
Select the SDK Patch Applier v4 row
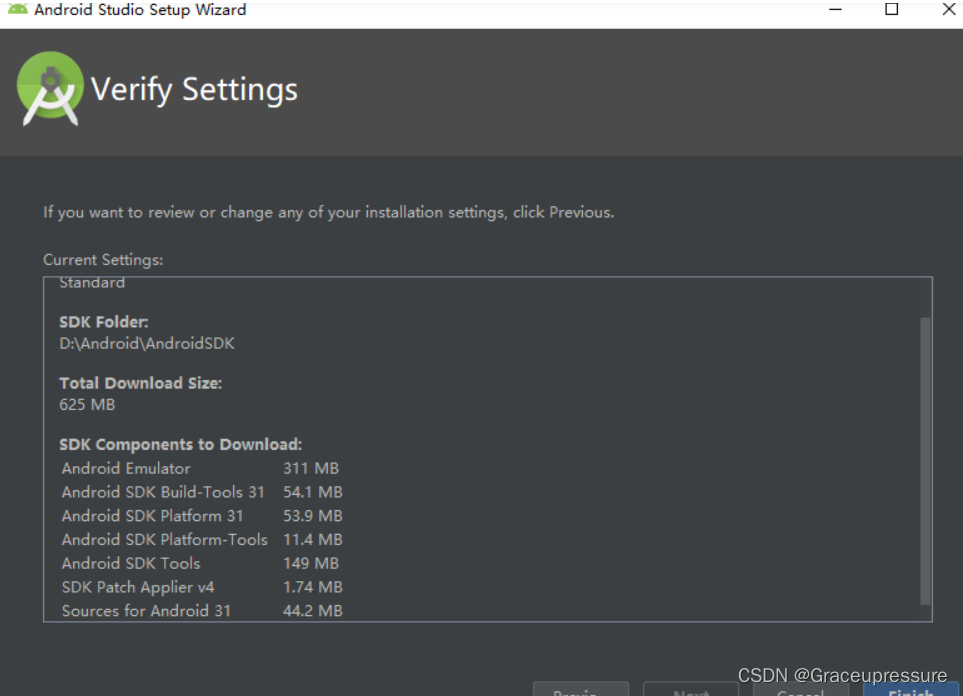[x=202, y=587]
